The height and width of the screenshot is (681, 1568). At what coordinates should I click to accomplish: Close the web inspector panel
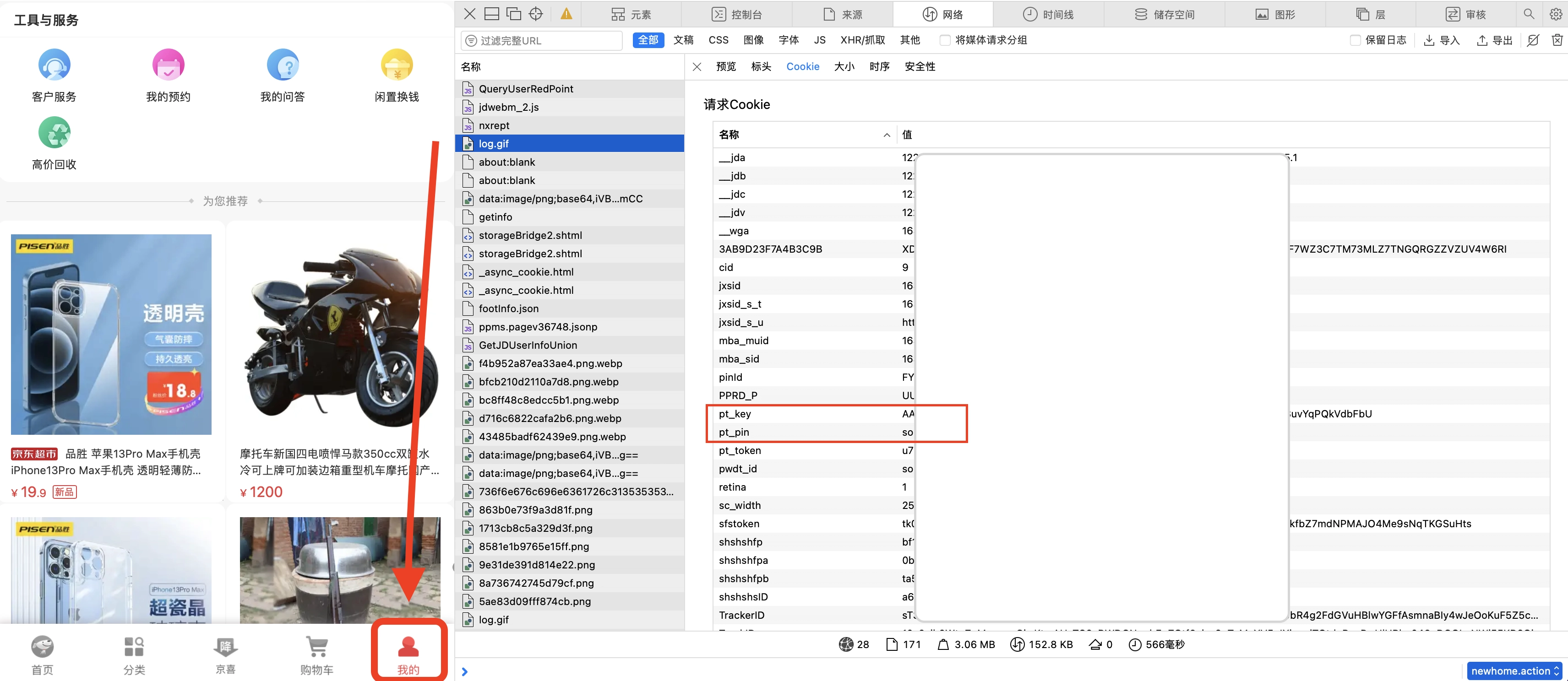(469, 14)
